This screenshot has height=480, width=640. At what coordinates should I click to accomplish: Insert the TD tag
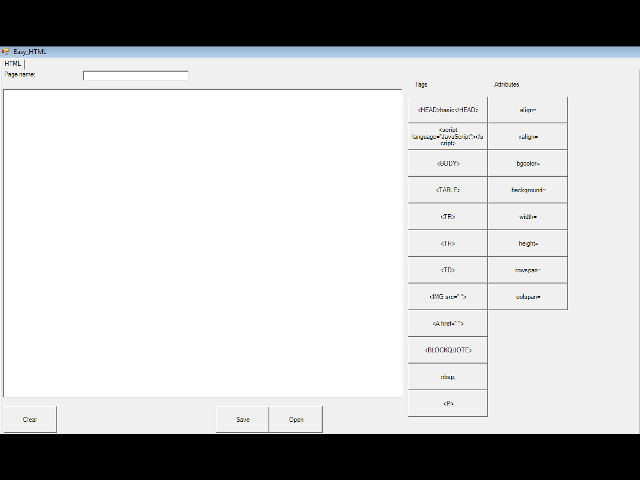click(447, 270)
